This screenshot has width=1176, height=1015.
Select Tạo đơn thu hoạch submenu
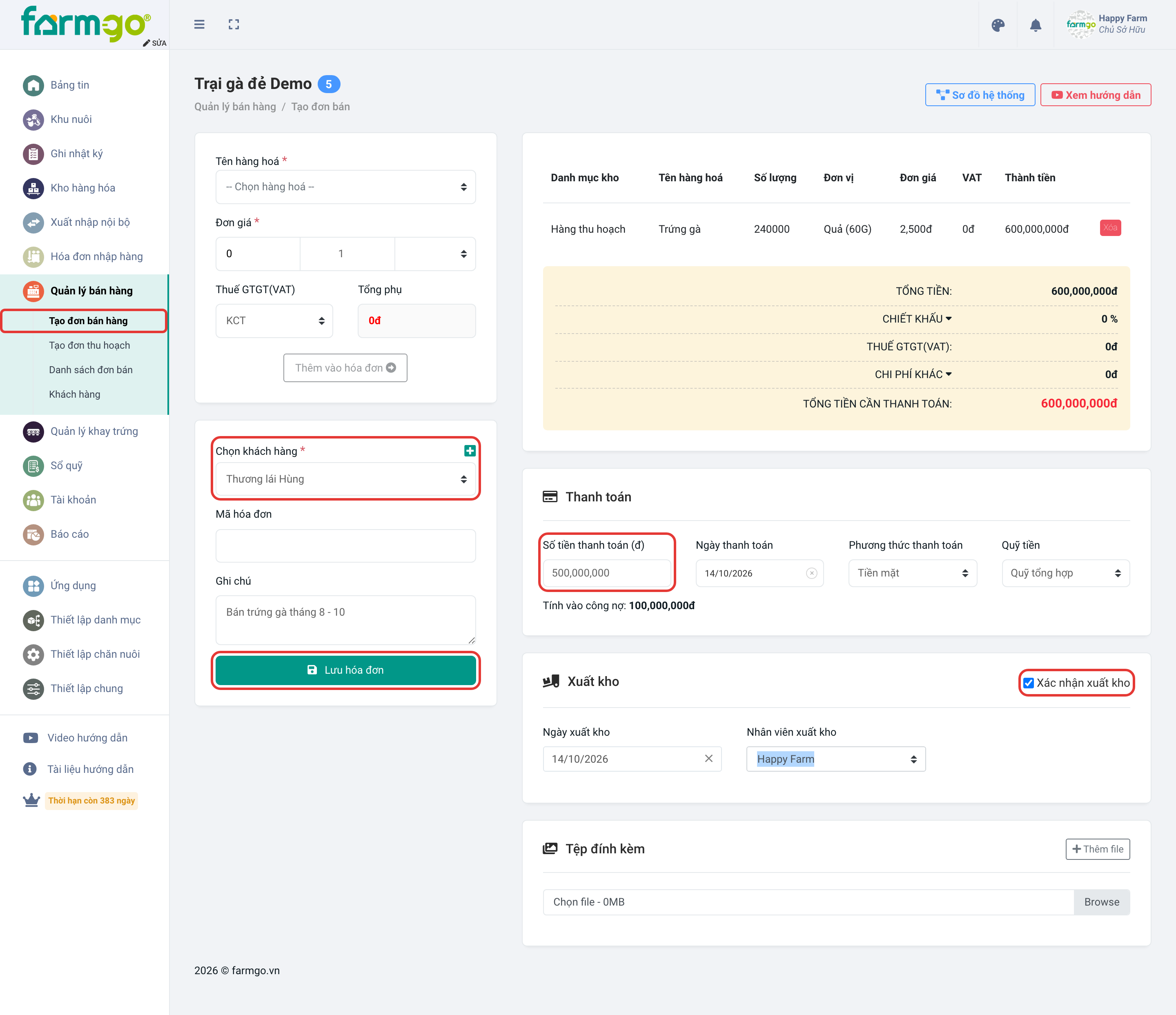(x=90, y=345)
